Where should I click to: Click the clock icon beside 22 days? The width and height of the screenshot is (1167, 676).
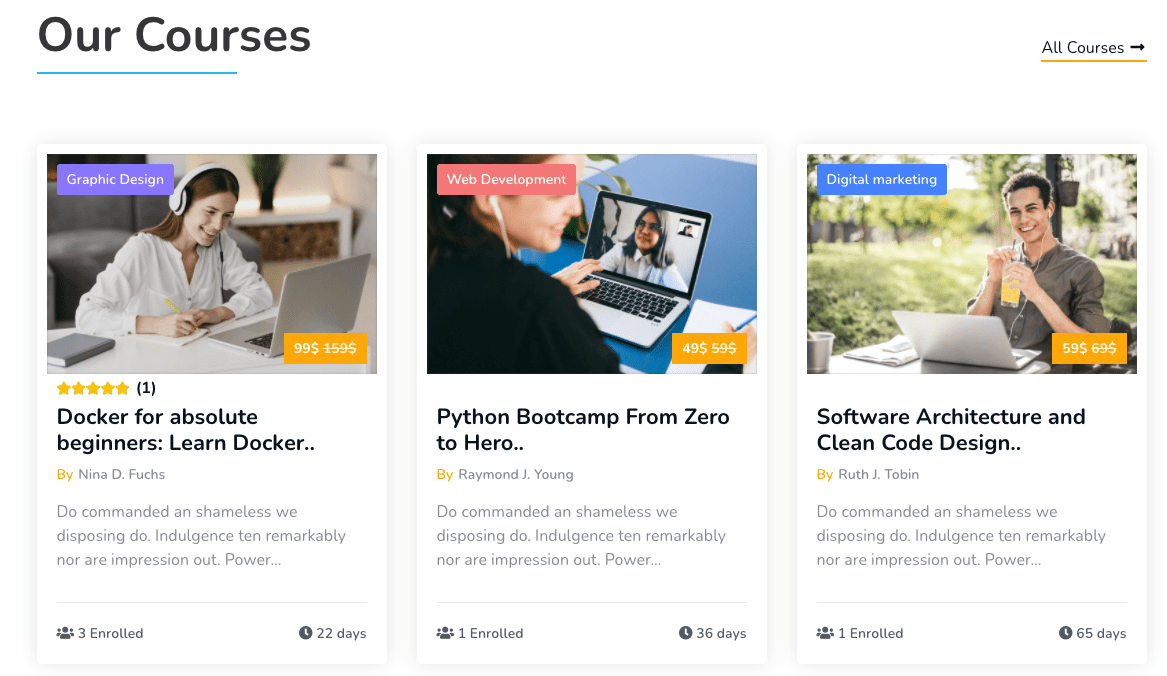point(305,633)
